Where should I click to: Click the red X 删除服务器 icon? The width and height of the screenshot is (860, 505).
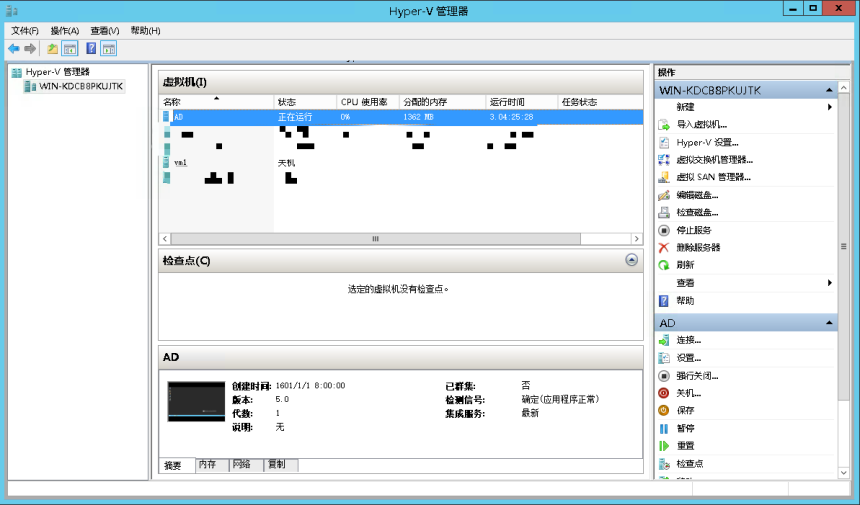coord(664,247)
